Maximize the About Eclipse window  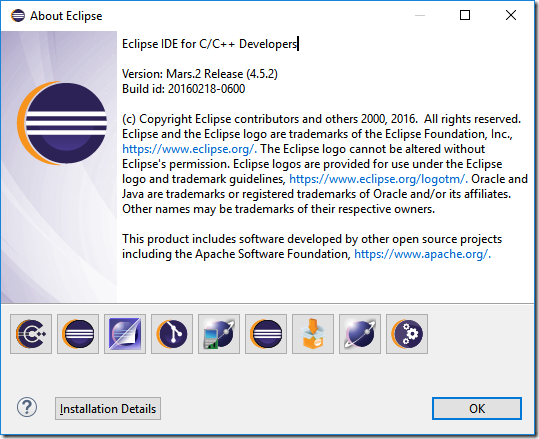[465, 15]
